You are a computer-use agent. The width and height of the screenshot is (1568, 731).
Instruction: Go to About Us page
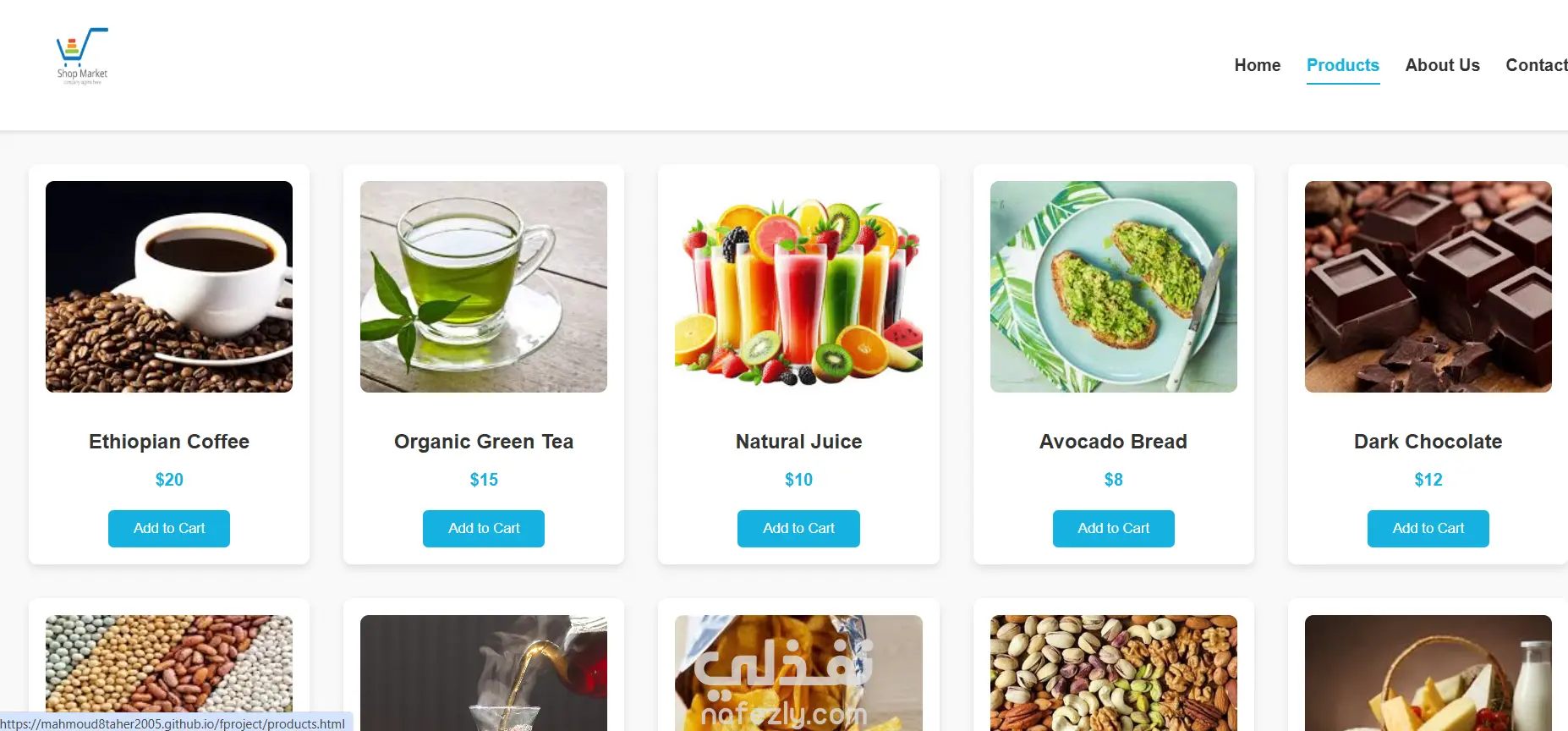point(1442,65)
